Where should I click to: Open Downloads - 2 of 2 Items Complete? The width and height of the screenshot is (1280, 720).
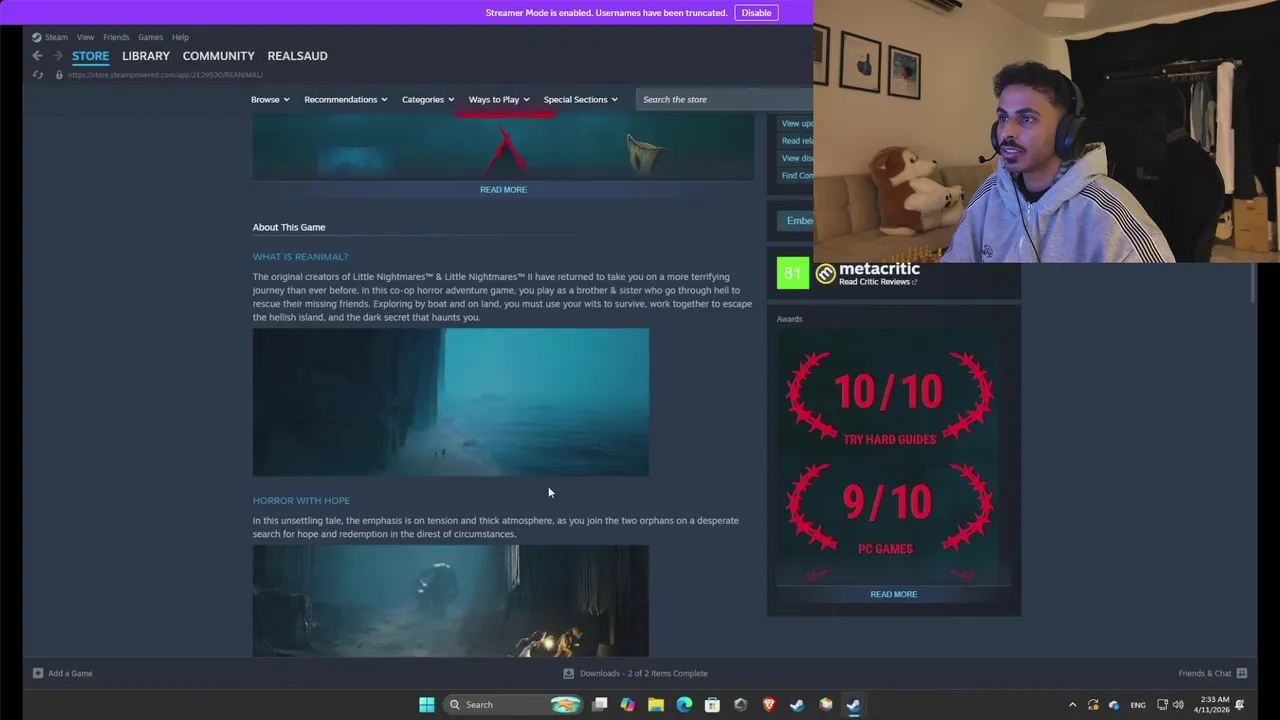coord(643,673)
